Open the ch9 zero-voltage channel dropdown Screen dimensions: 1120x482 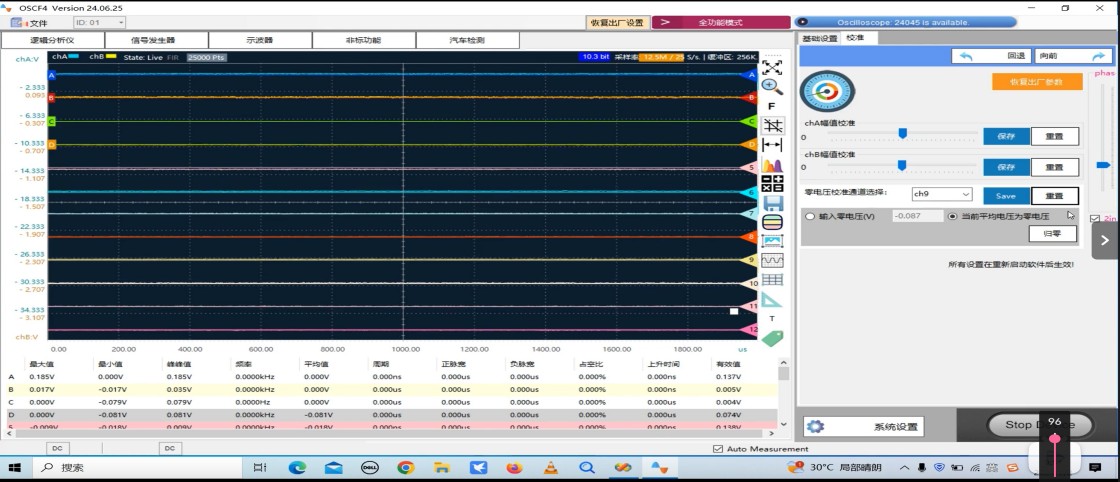click(x=941, y=194)
